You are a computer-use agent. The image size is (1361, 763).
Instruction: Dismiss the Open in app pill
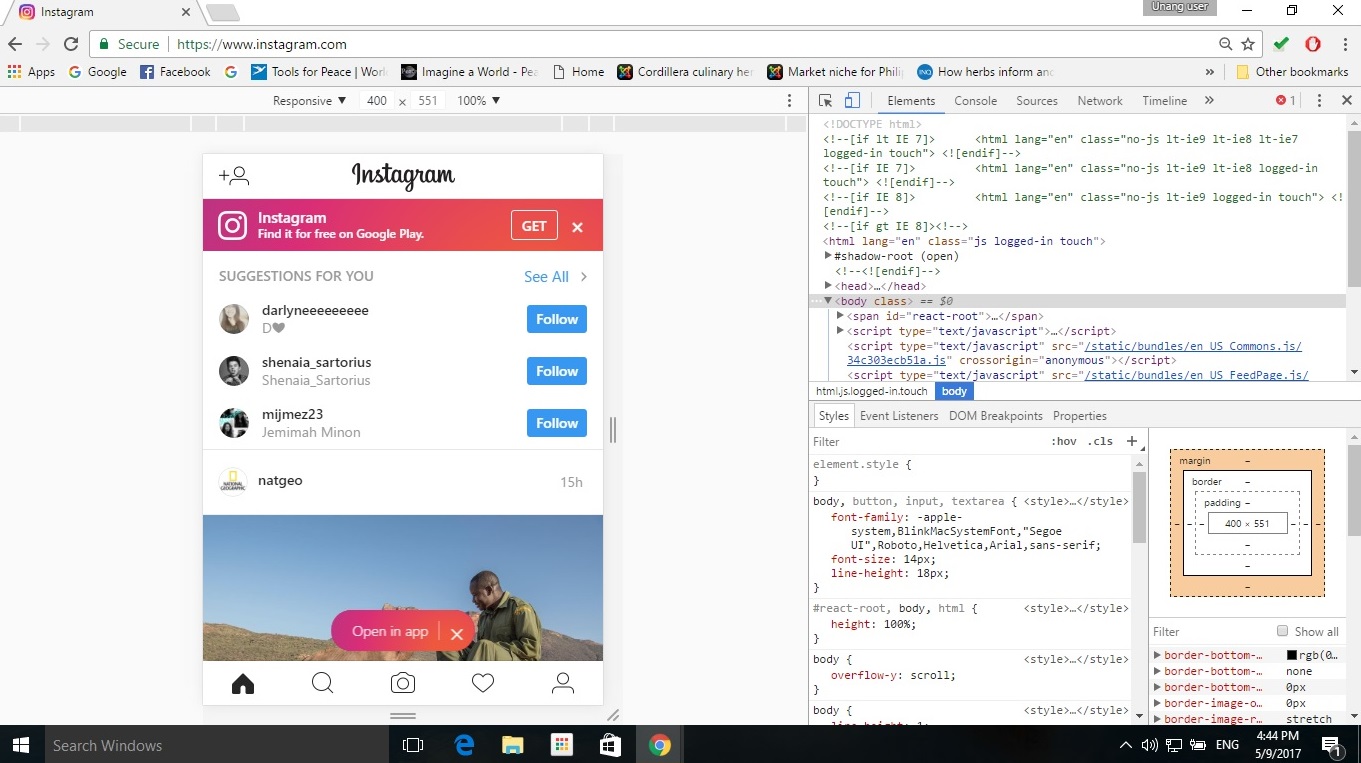pos(456,633)
